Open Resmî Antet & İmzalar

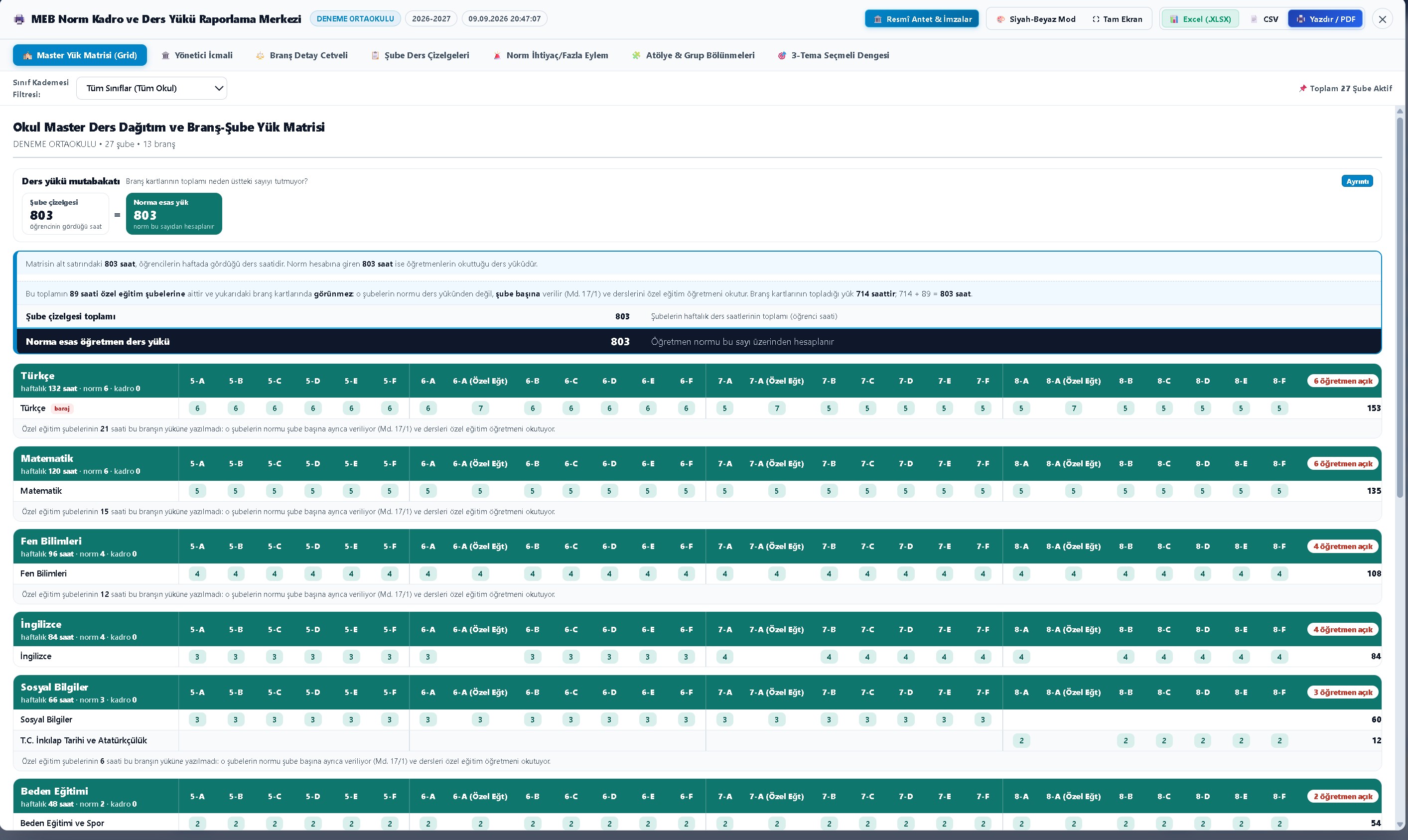[922, 19]
